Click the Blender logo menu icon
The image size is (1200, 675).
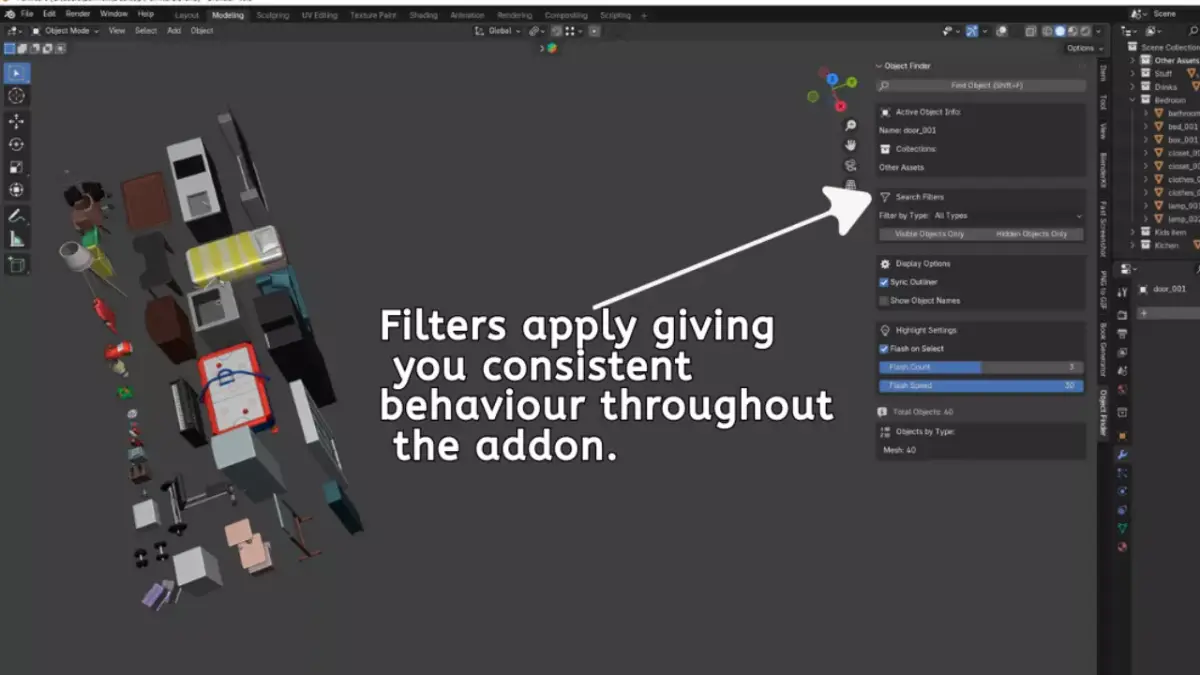9,14
